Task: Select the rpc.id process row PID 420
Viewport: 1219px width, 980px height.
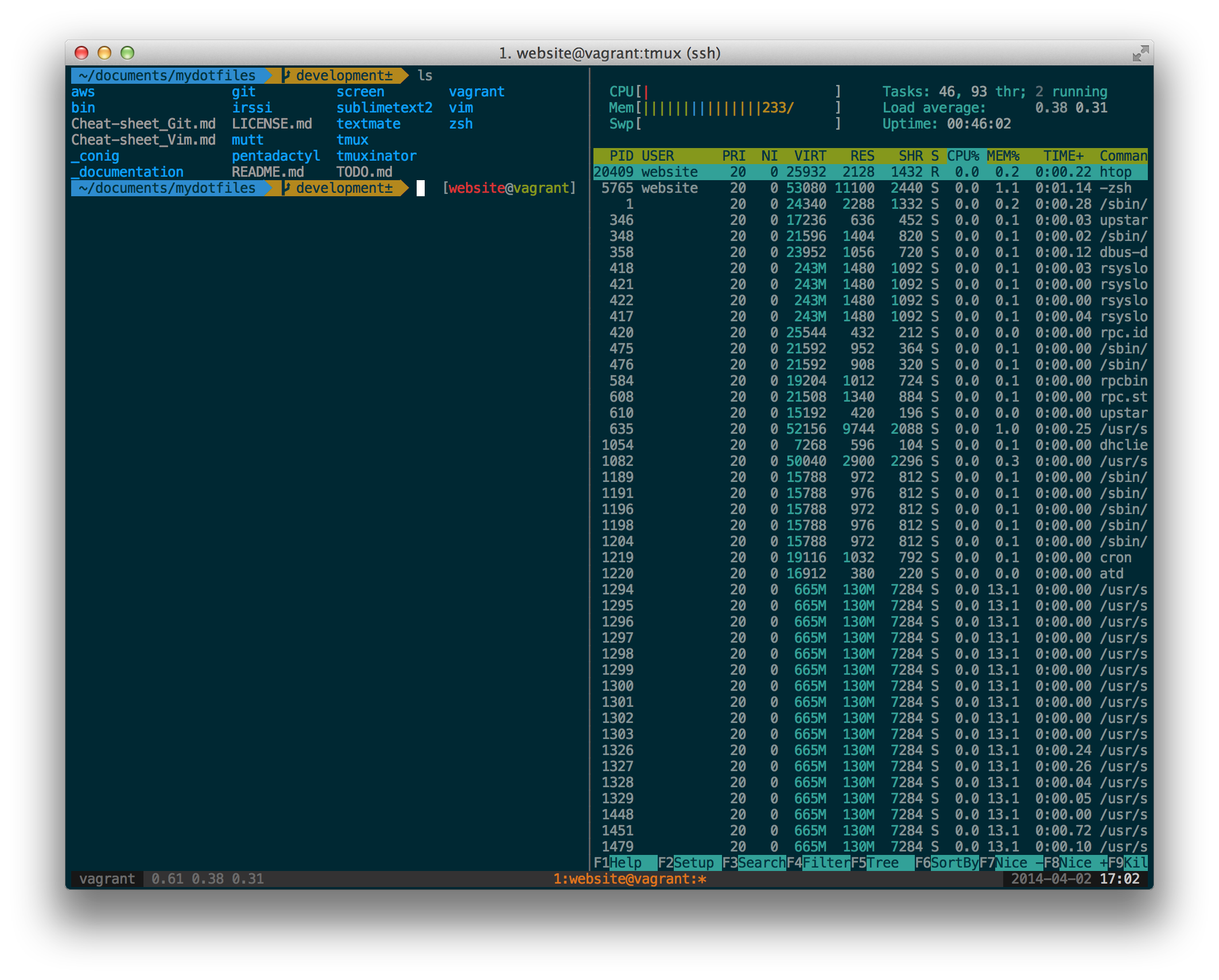Action: (x=870, y=332)
